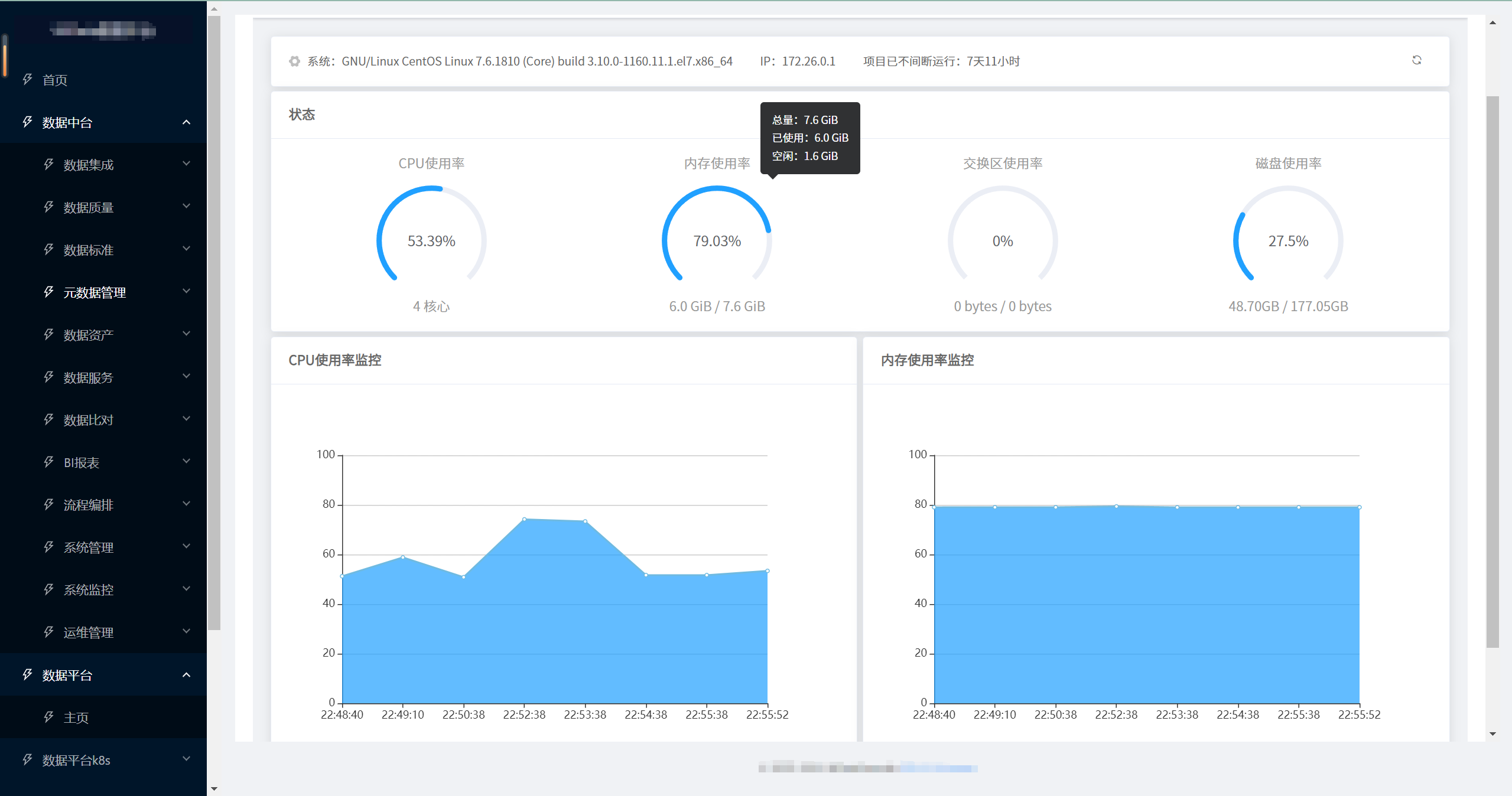The width and height of the screenshot is (1512, 796).
Task: Click the 0 bytes / 0 bytes swap text
Action: [1003, 306]
